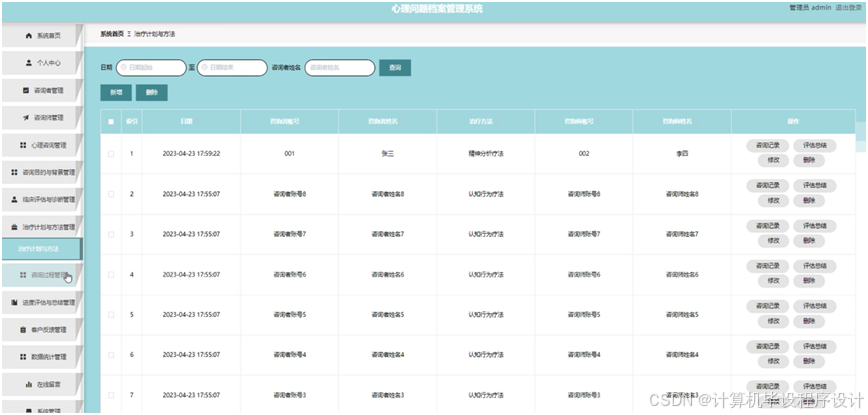Check the checkbox for row 1
The image size is (868, 415).
pyautogui.click(x=111, y=154)
